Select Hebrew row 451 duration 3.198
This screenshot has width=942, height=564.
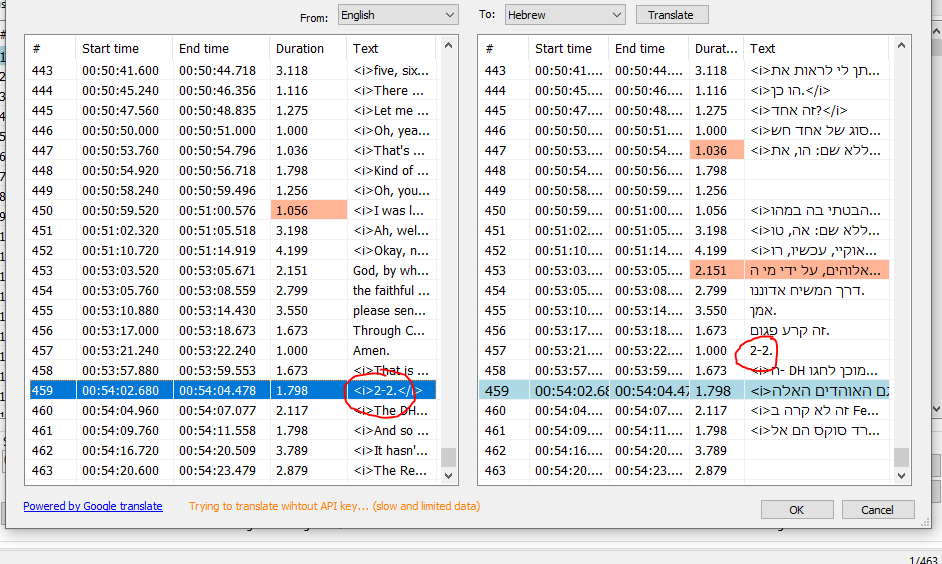711,231
